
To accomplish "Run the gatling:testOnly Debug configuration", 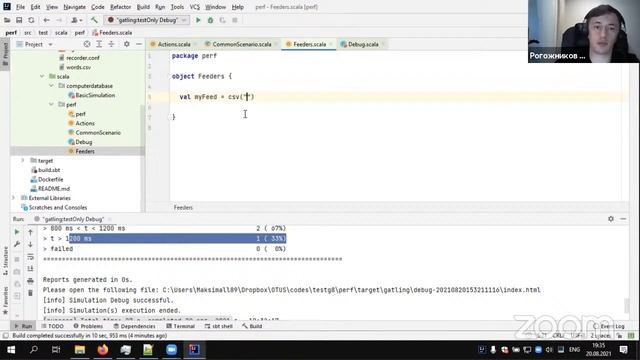I will pyautogui.click(x=198, y=20).
